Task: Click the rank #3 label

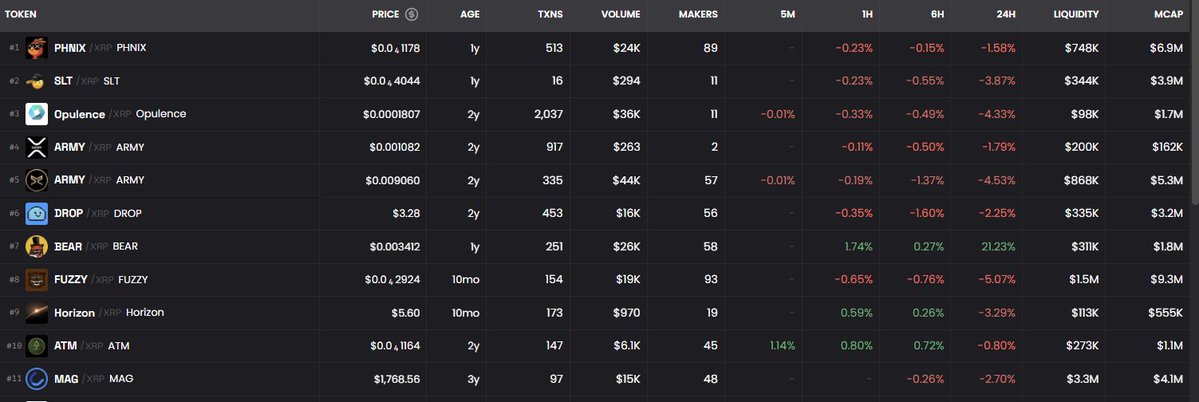Action: [x=14, y=114]
